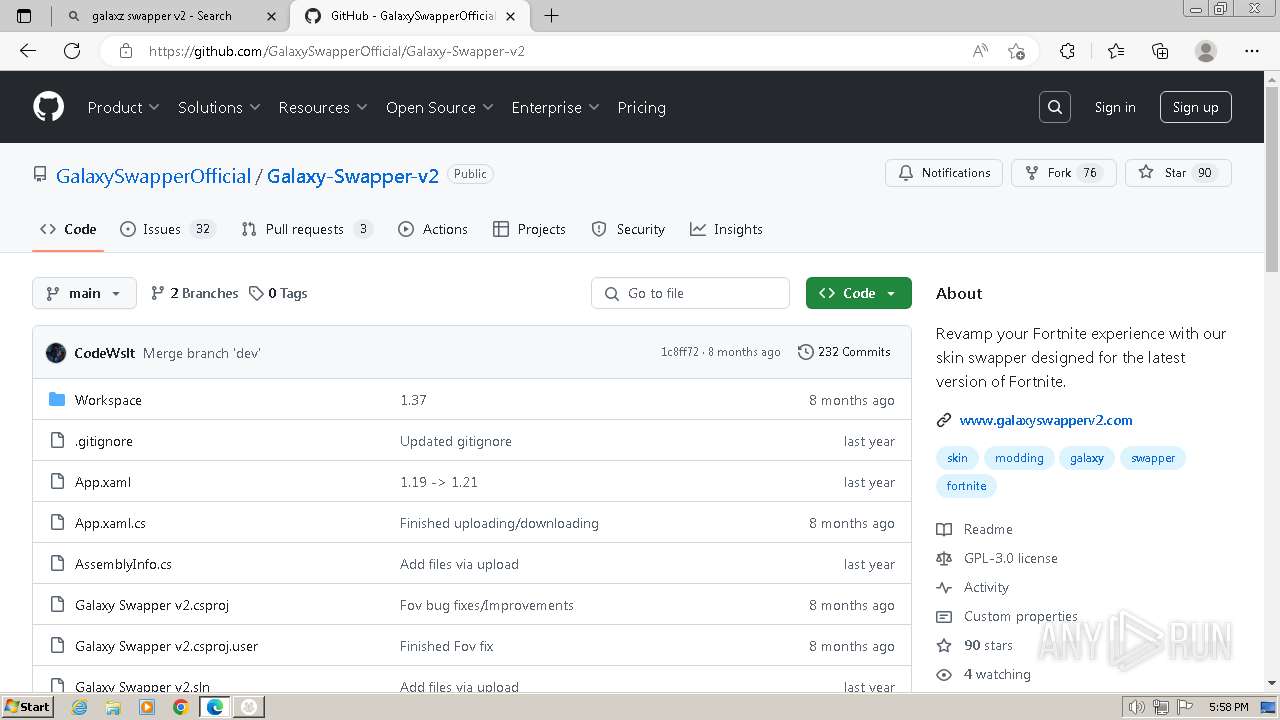This screenshot has width=1280, height=720.
Task: Open 232 Commits history link
Action: (x=844, y=352)
